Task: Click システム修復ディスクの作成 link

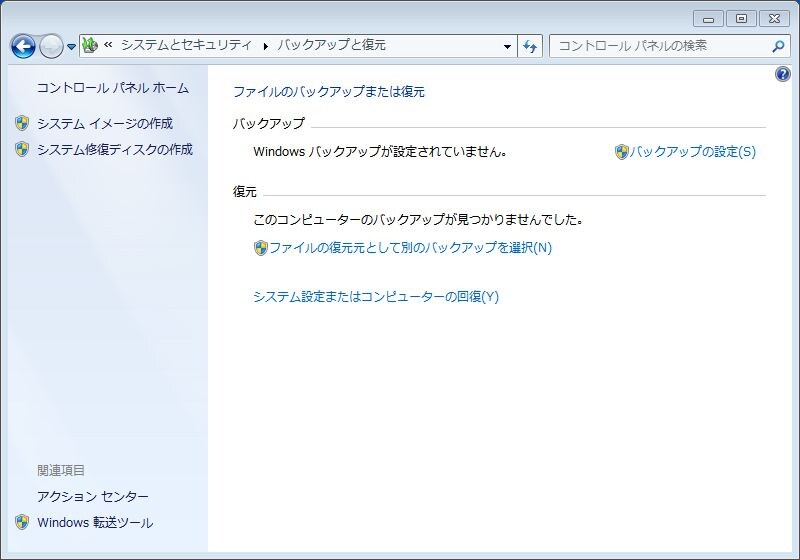Action: (115, 149)
